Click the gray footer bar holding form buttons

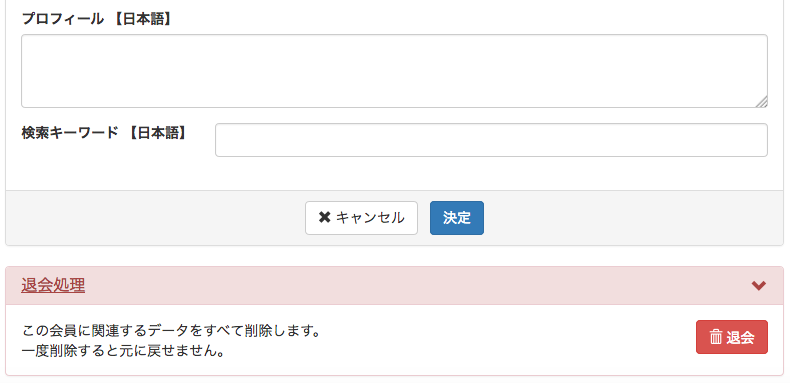click(x=394, y=218)
